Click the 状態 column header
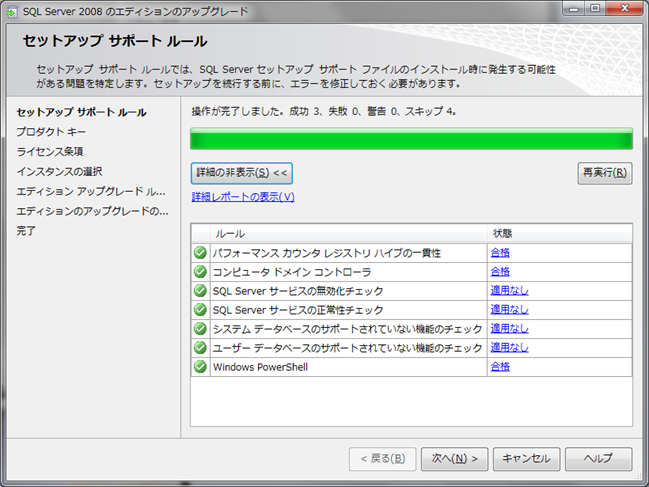Viewport: 649px width, 487px height. 560,234
